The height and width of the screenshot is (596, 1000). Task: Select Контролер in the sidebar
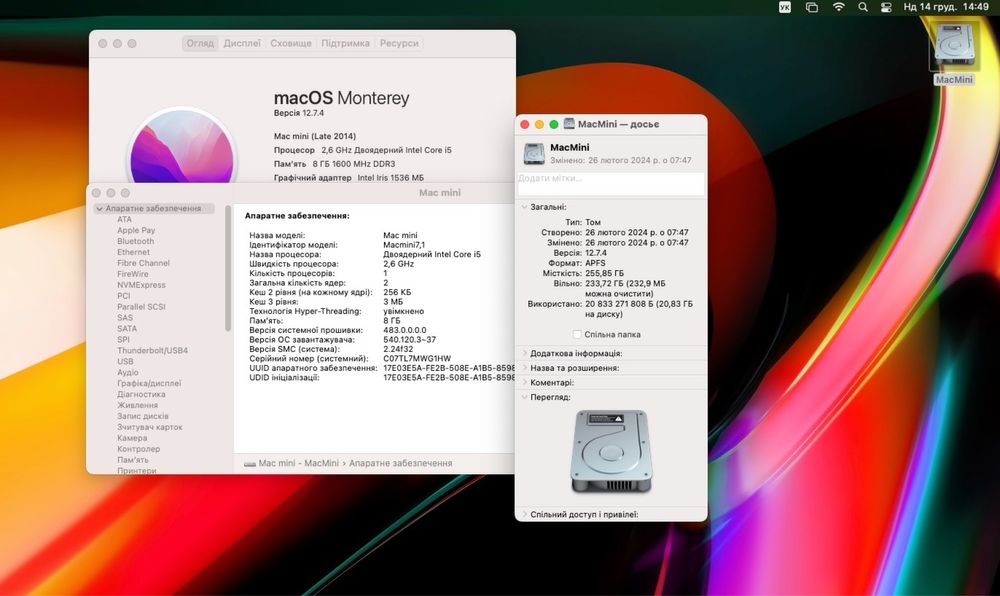click(138, 449)
